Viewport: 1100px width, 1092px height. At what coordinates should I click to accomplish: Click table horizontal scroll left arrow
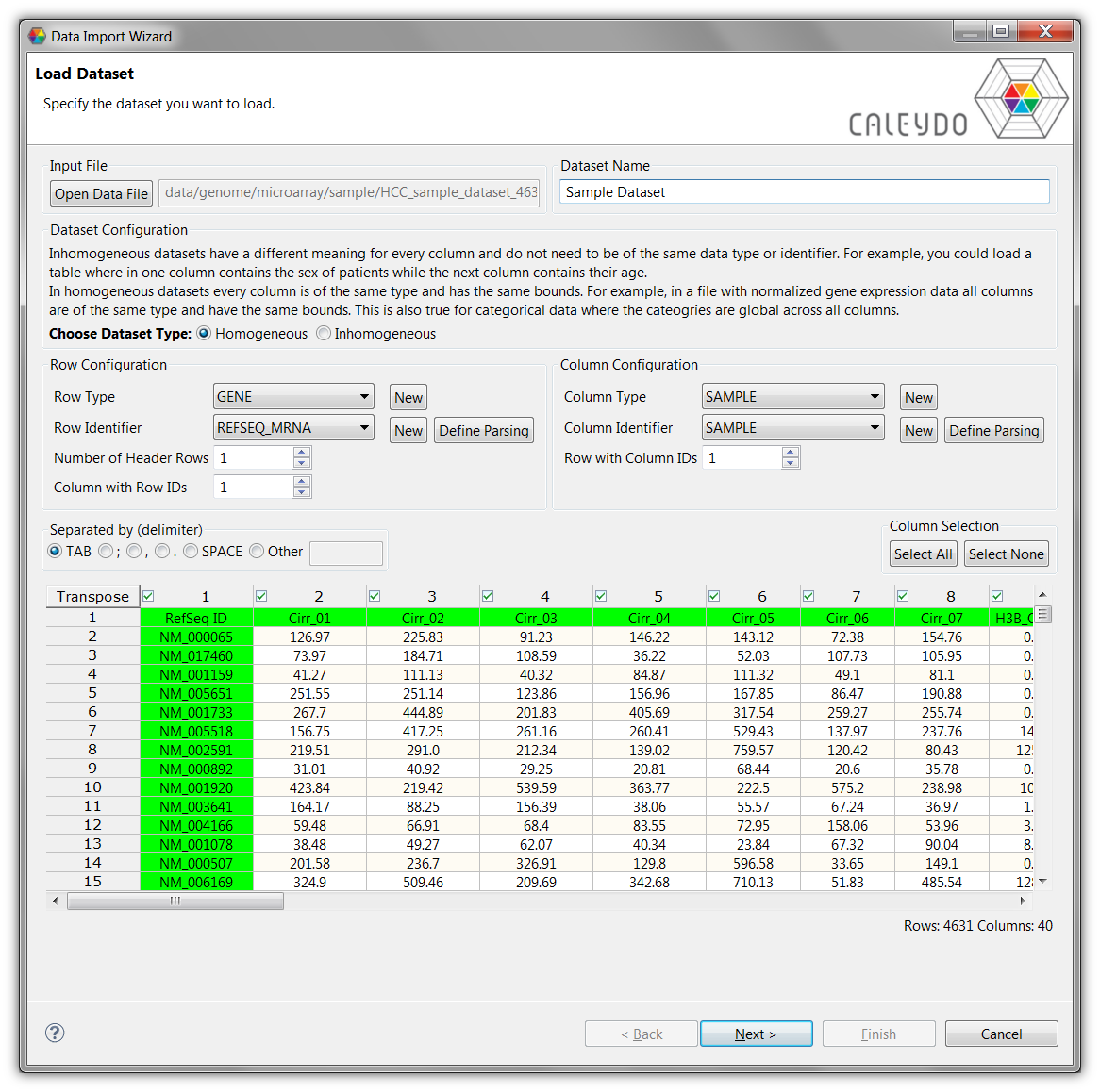click(x=56, y=901)
